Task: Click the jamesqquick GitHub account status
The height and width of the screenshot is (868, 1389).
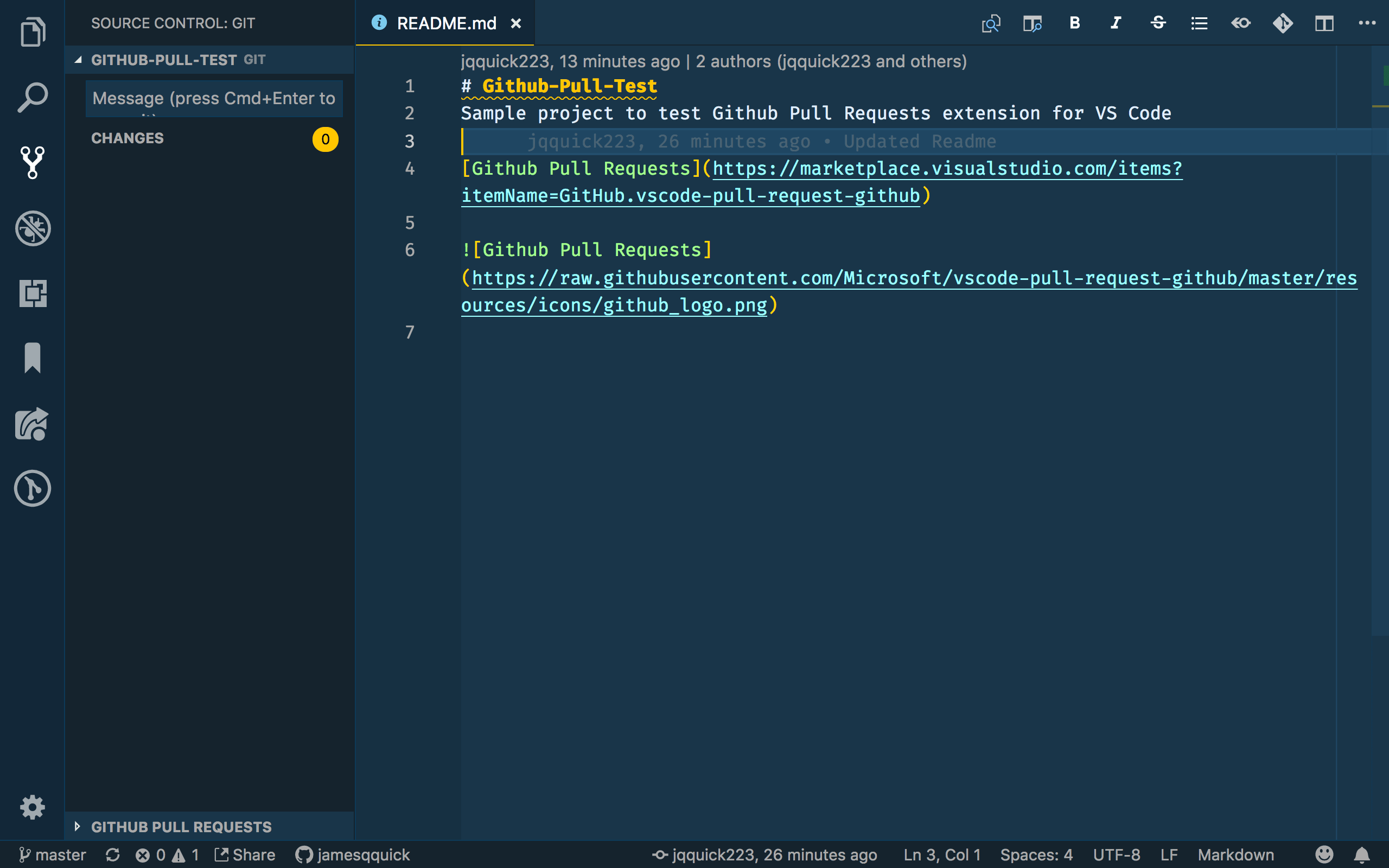Action: tap(353, 855)
